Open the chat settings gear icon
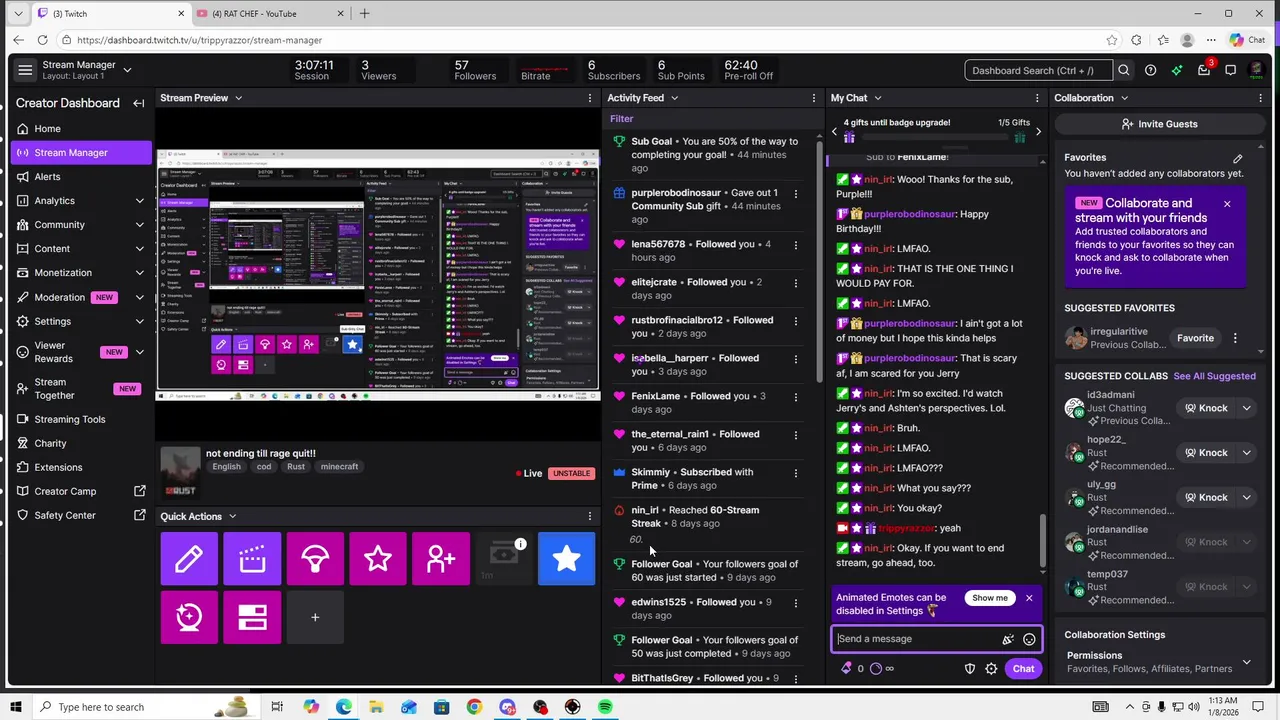Screen dimensions: 1280x720 click(x=991, y=669)
